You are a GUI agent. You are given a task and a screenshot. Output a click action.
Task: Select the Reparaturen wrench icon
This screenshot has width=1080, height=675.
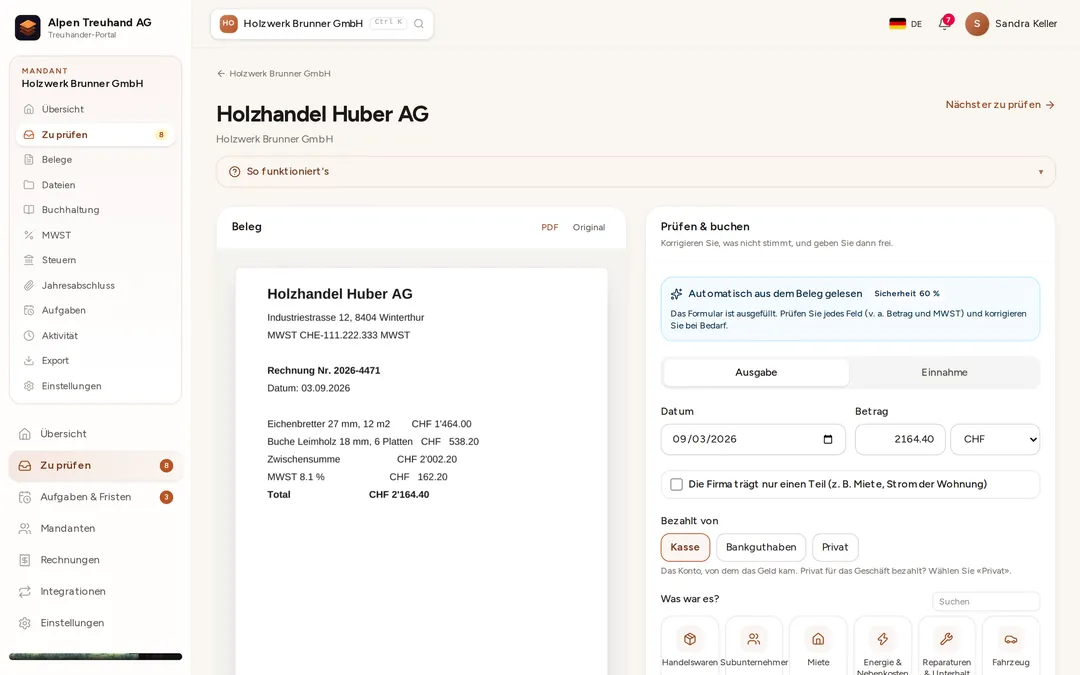click(x=946, y=638)
